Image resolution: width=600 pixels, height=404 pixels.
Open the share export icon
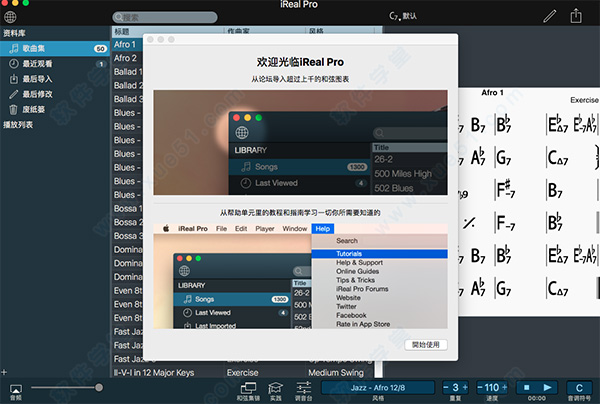click(576, 16)
